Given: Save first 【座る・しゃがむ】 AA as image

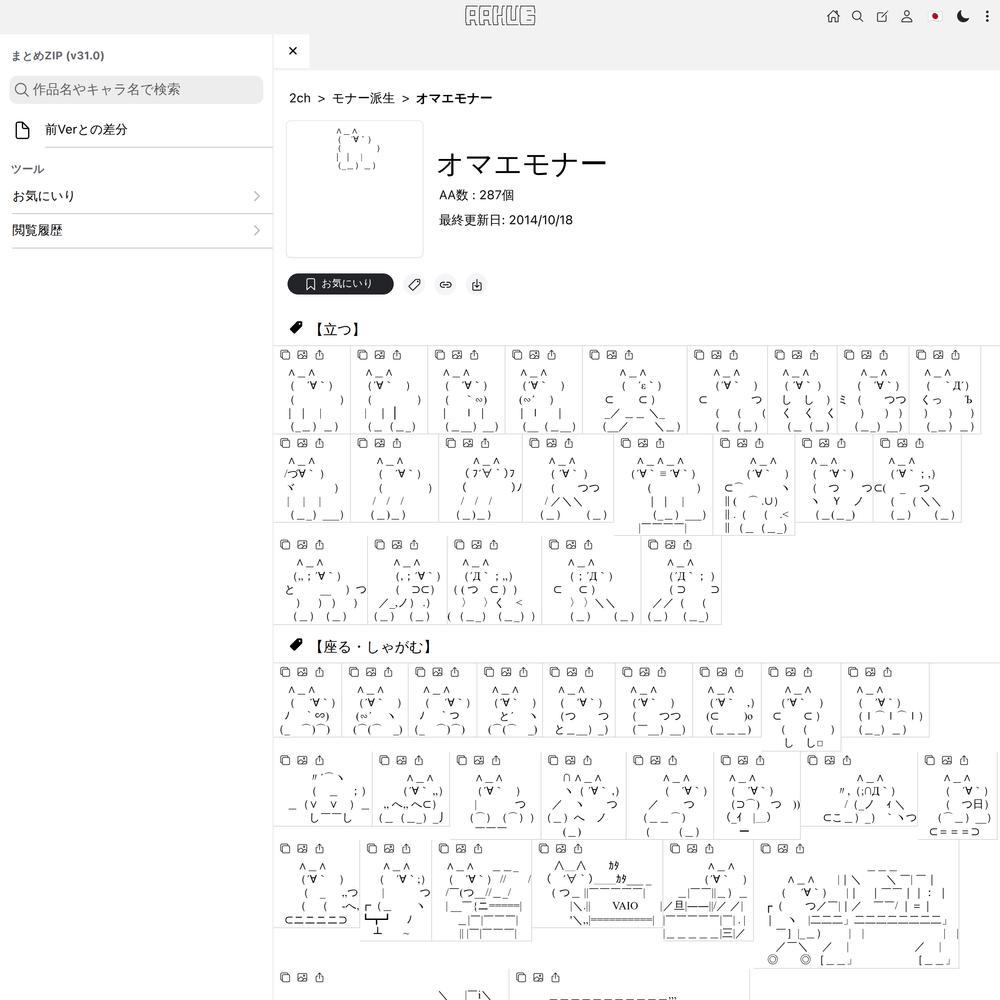Looking at the screenshot, I should (x=302, y=672).
